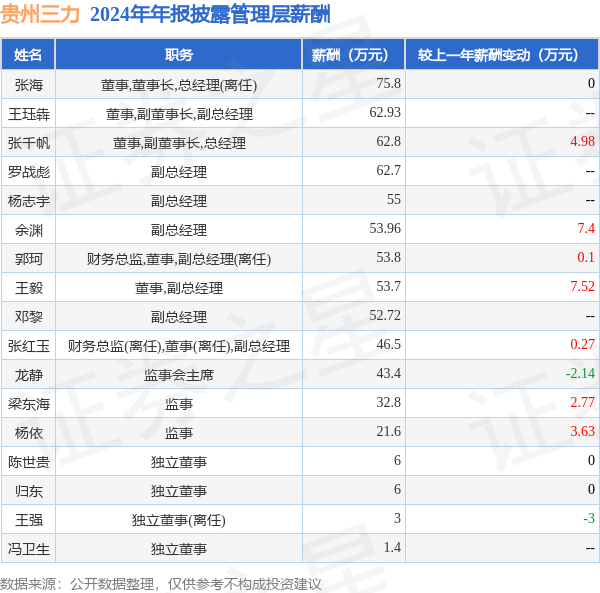The image size is (600, 593).
Task: Click the salary value 21.6
Action: coord(388,432)
